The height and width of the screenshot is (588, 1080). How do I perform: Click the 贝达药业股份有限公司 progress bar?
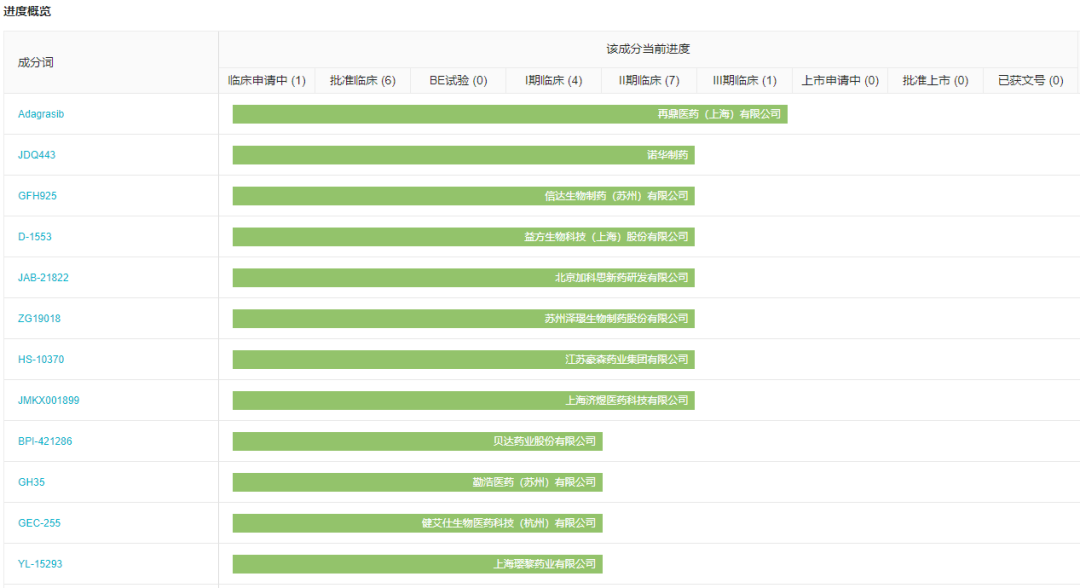[417, 441]
